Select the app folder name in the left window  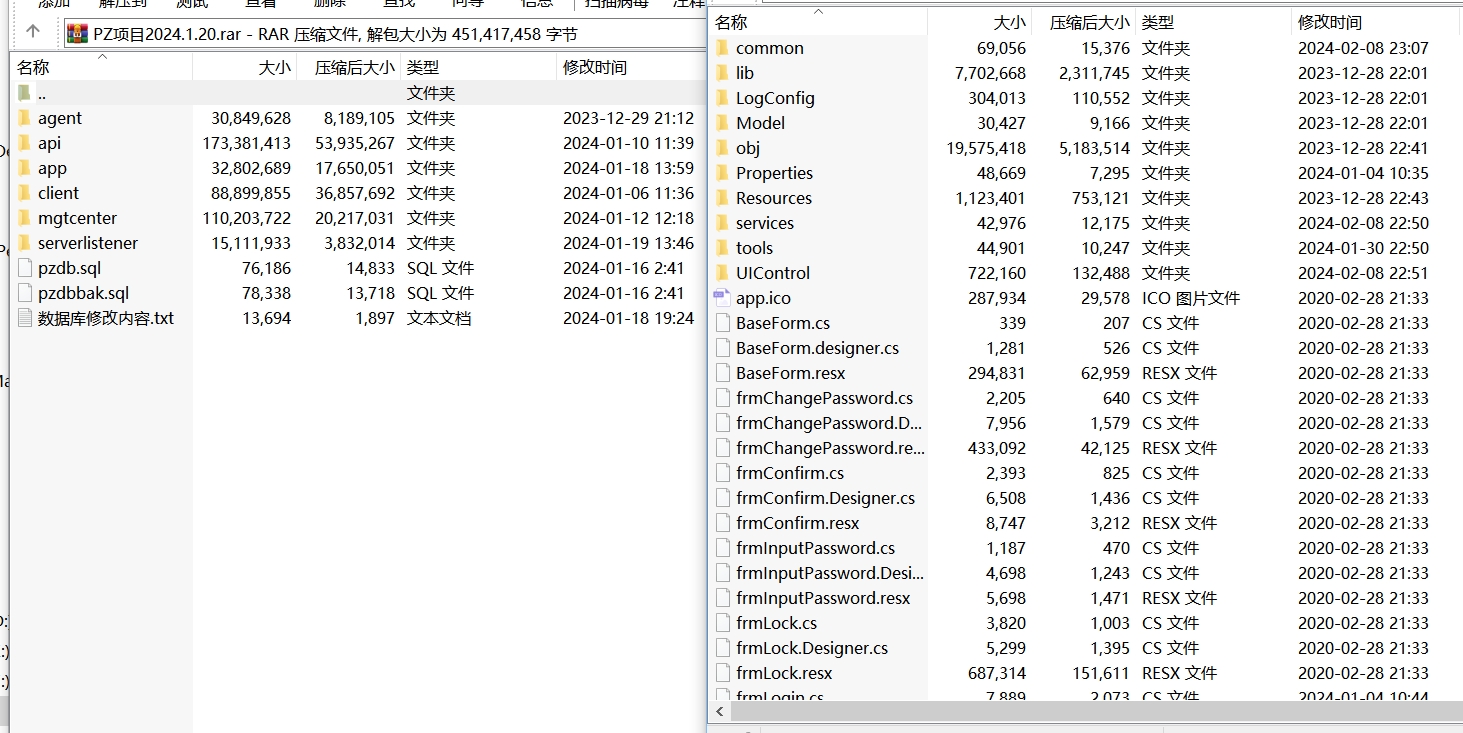pos(52,168)
